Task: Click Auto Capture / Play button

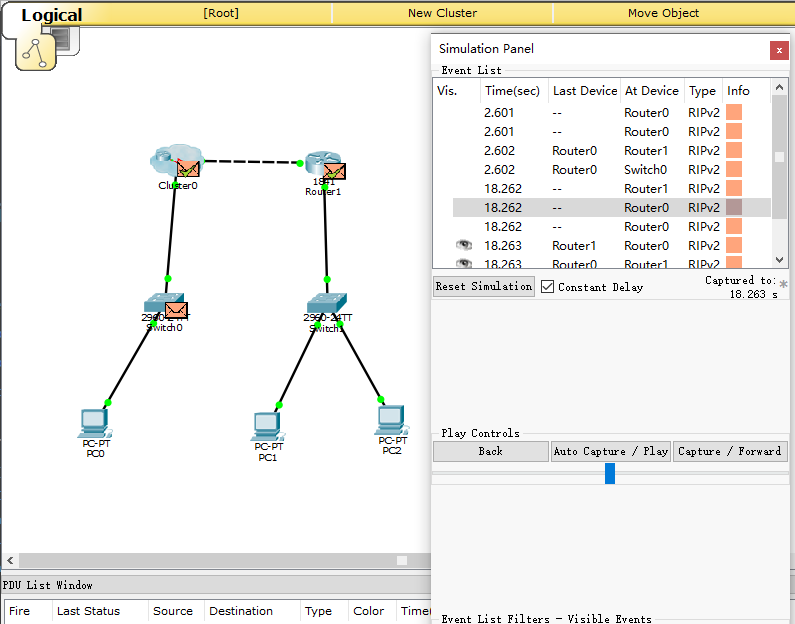Action: point(610,451)
